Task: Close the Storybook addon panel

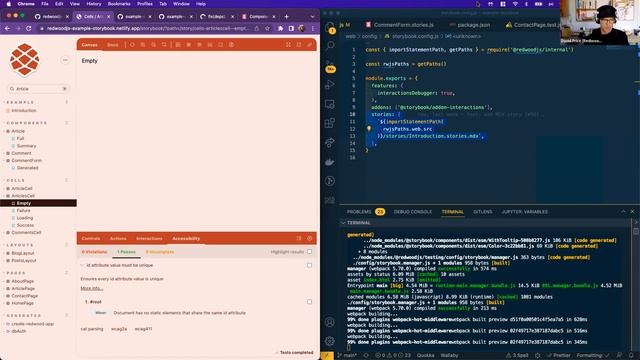Action: click(x=309, y=238)
